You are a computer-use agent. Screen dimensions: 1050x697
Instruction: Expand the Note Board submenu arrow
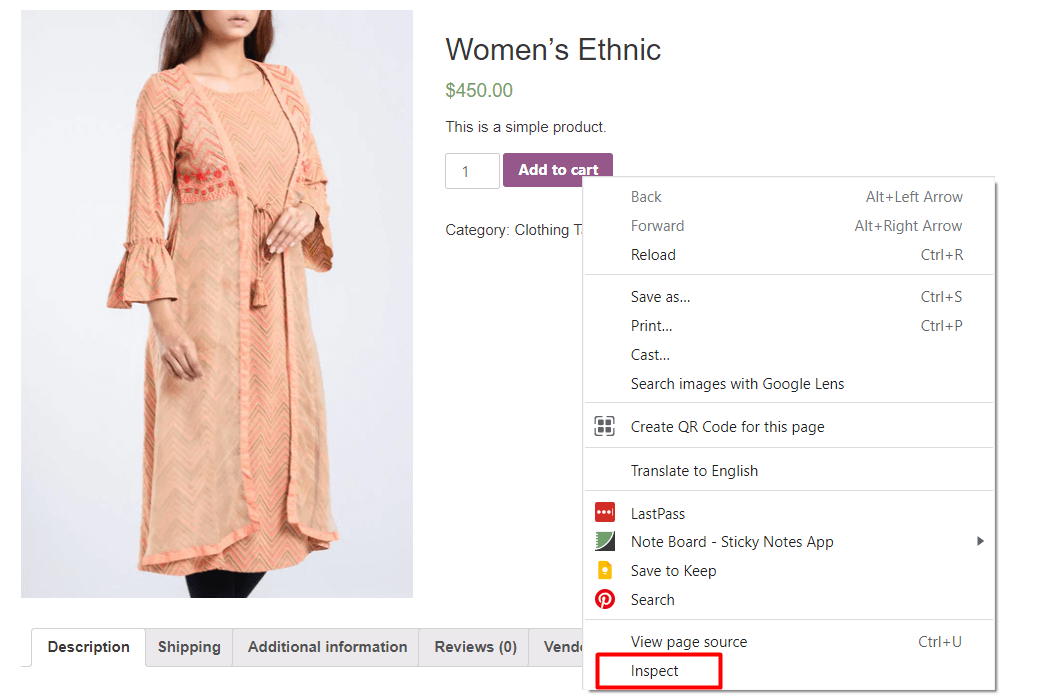coord(980,541)
